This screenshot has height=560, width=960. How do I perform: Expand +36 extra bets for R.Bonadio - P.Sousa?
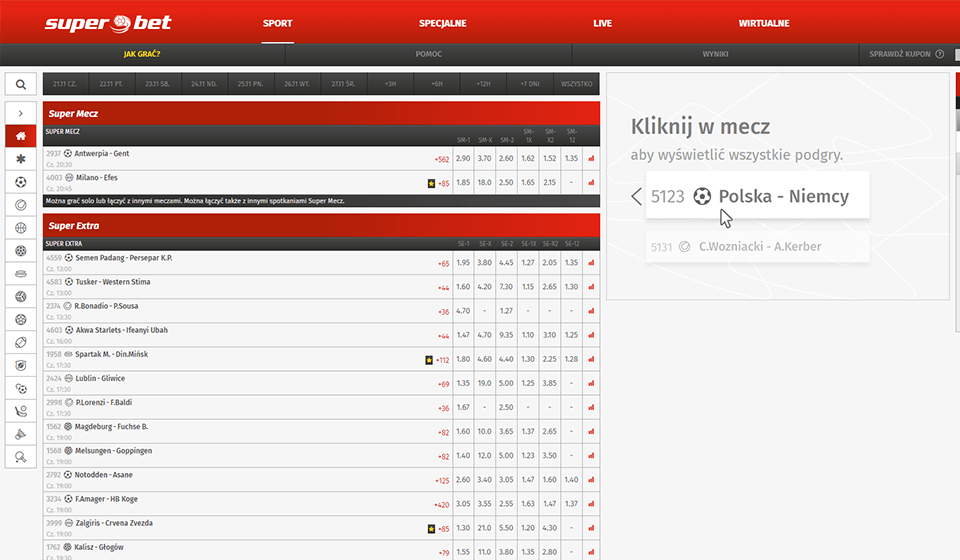(443, 312)
